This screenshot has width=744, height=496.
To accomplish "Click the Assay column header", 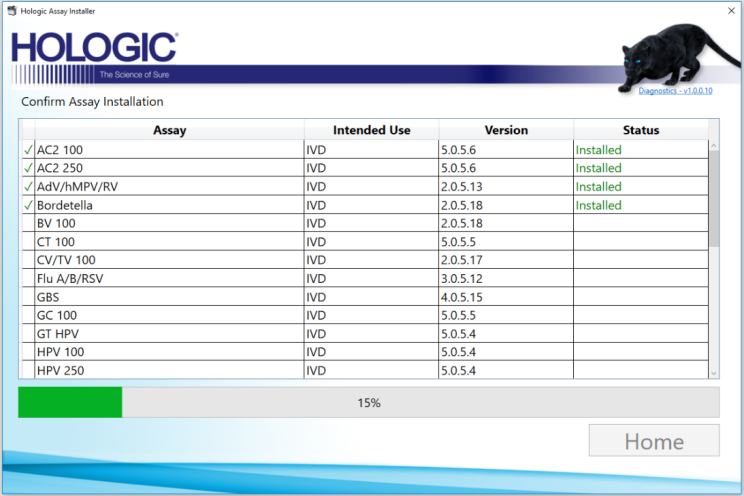I will [x=169, y=130].
